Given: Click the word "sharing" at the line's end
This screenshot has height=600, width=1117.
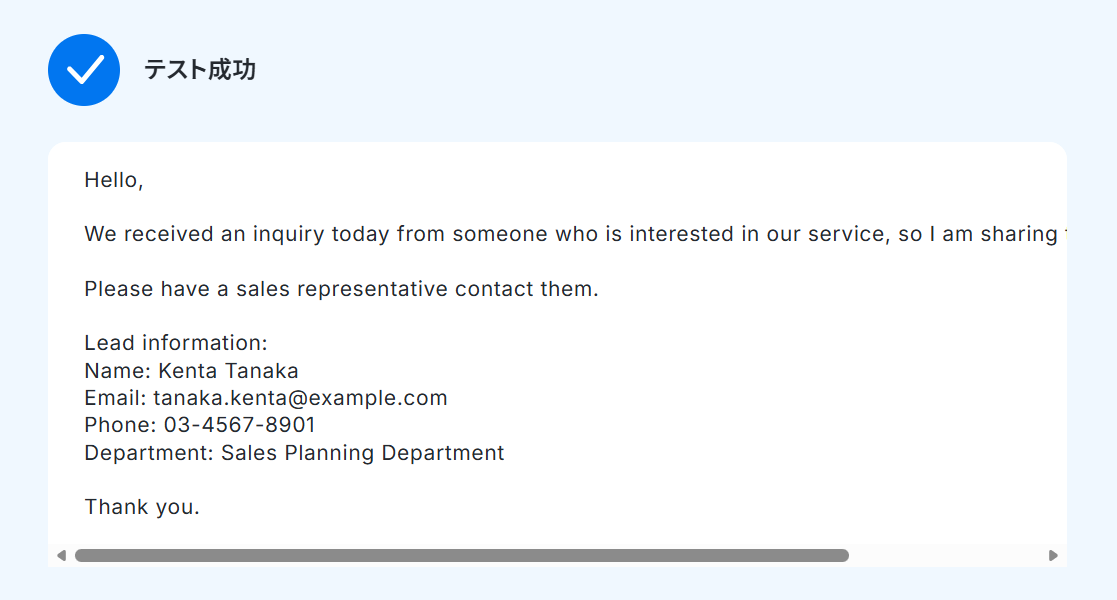Looking at the screenshot, I should [x=1019, y=234].
